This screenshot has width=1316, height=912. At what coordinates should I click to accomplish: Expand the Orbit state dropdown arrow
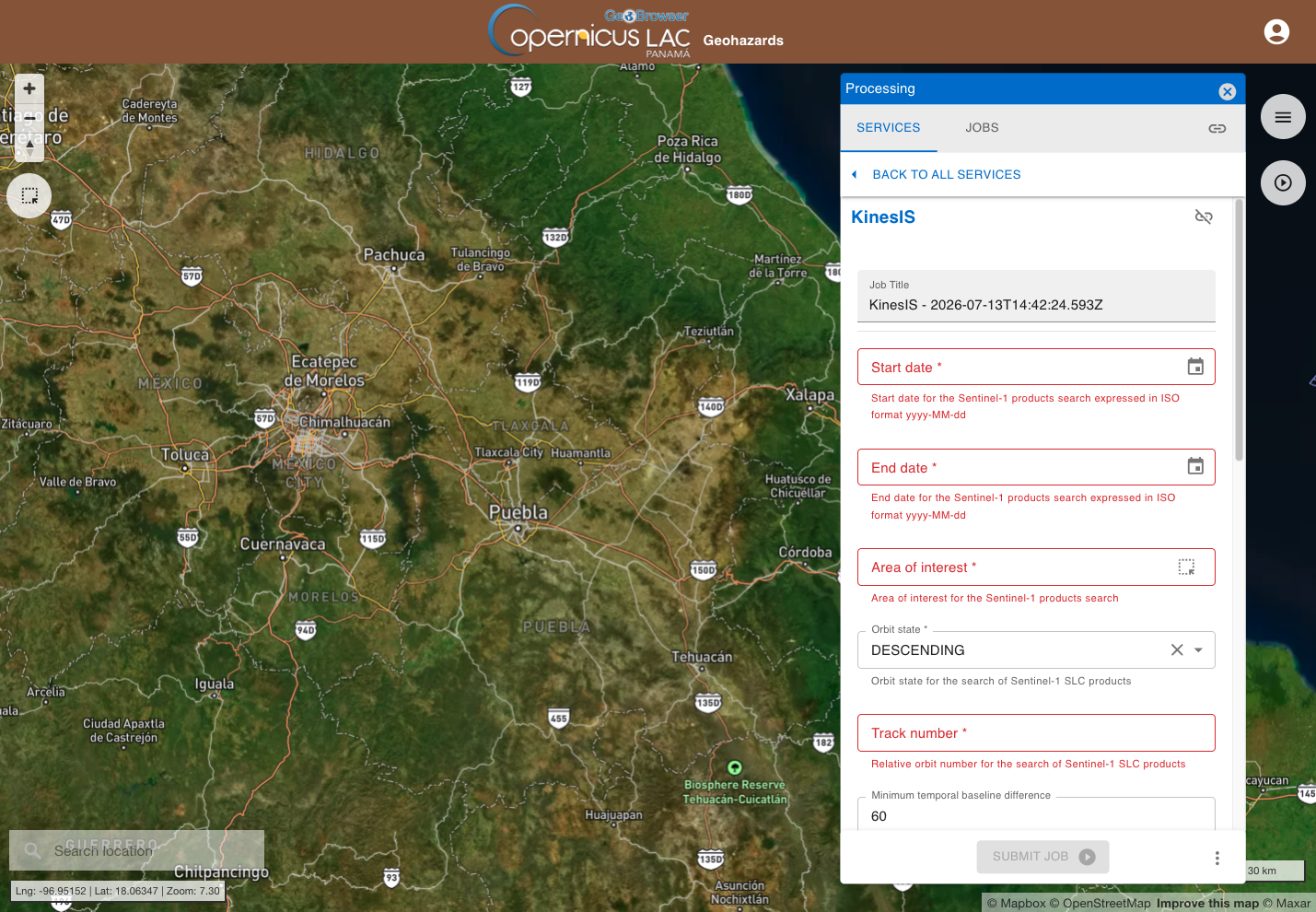click(x=1198, y=650)
